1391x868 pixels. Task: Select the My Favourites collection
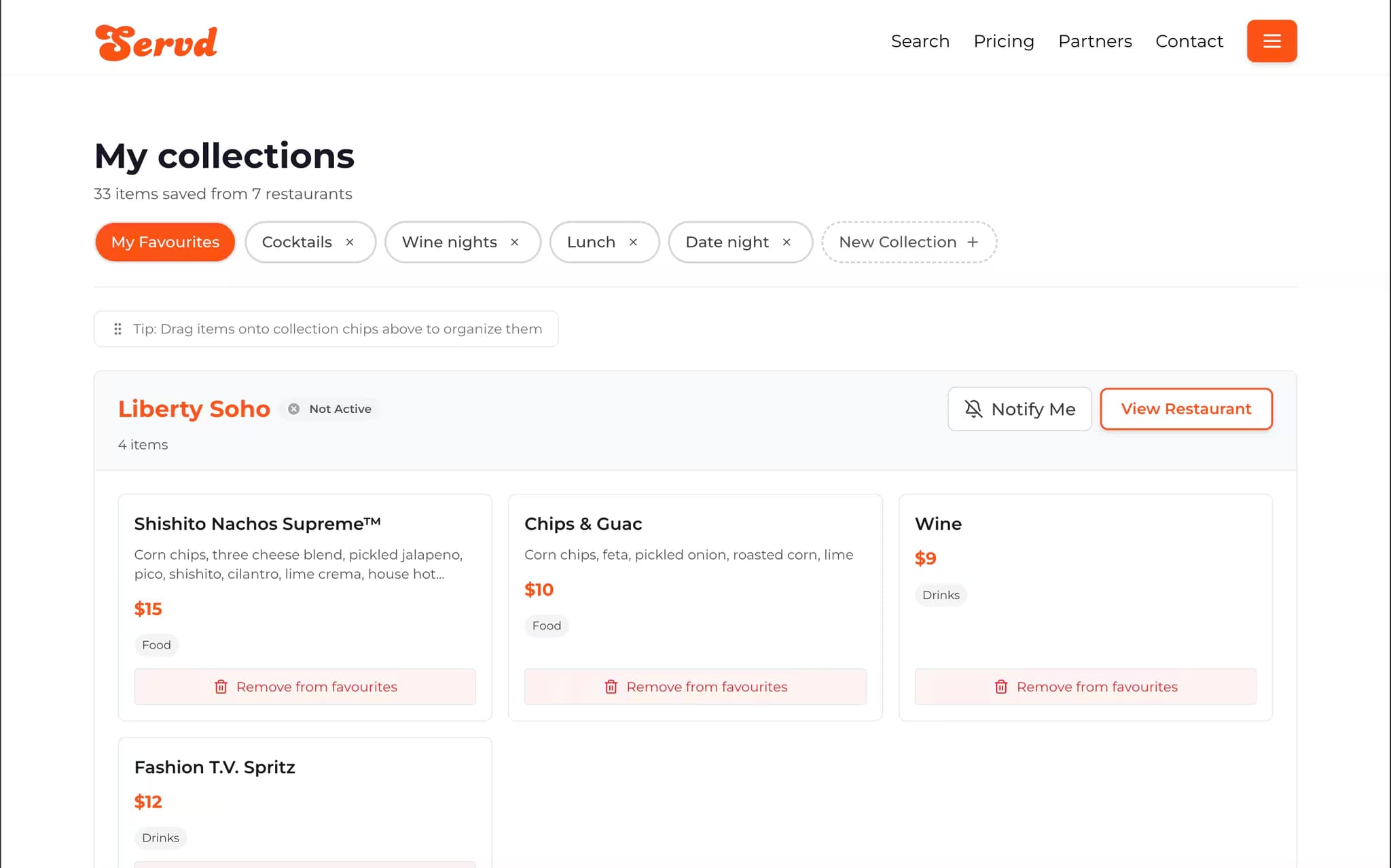tap(165, 242)
